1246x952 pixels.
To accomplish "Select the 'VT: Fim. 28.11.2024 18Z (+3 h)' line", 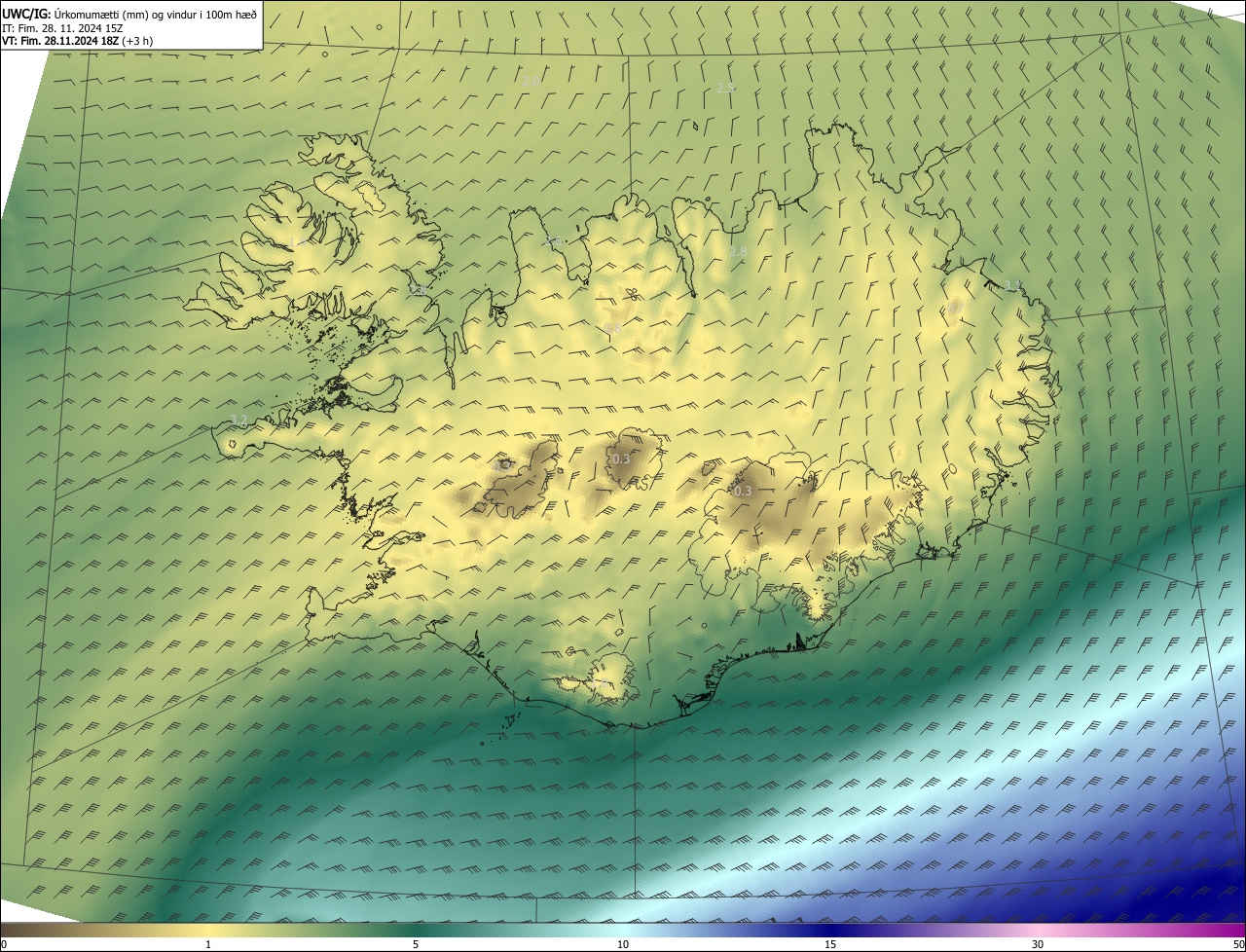I will (x=77, y=41).
